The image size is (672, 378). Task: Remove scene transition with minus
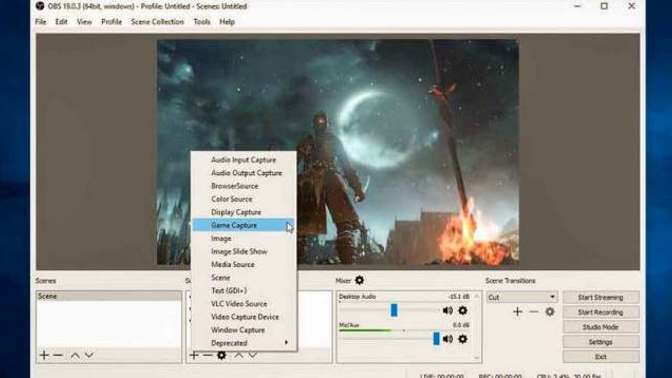tap(534, 312)
